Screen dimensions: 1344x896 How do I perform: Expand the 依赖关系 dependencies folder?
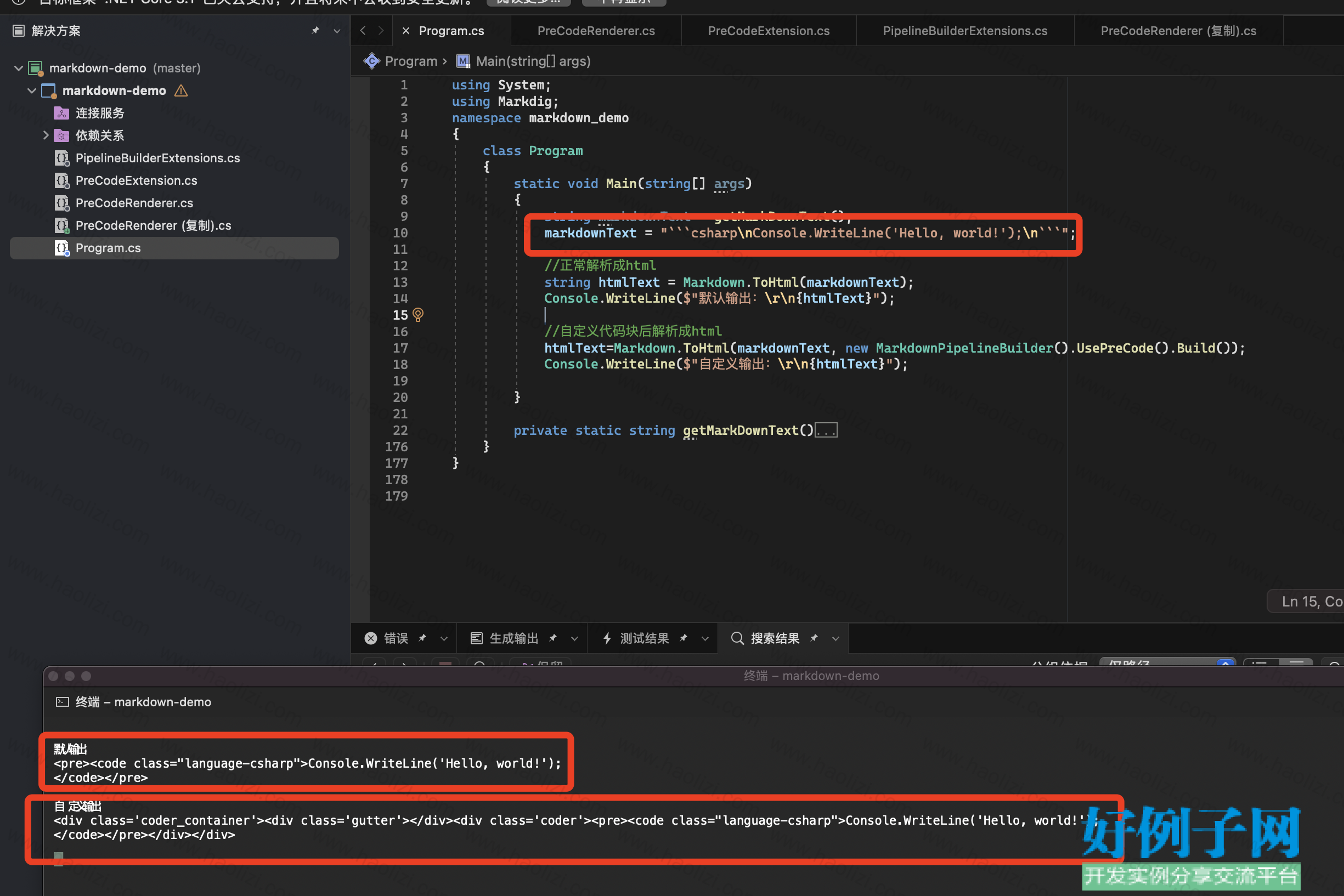[x=46, y=135]
